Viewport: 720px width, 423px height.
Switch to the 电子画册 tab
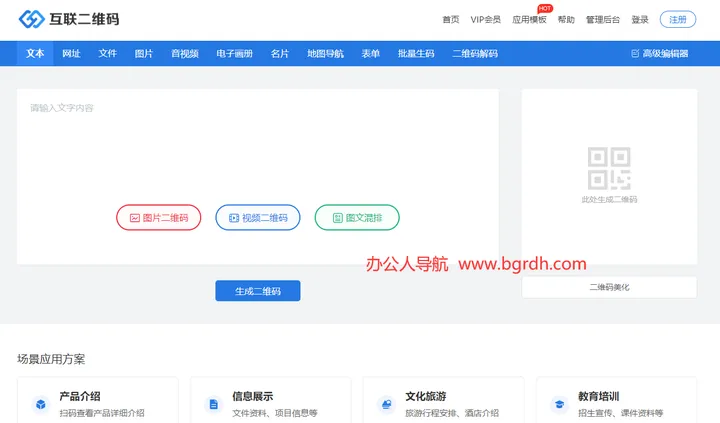(235, 54)
